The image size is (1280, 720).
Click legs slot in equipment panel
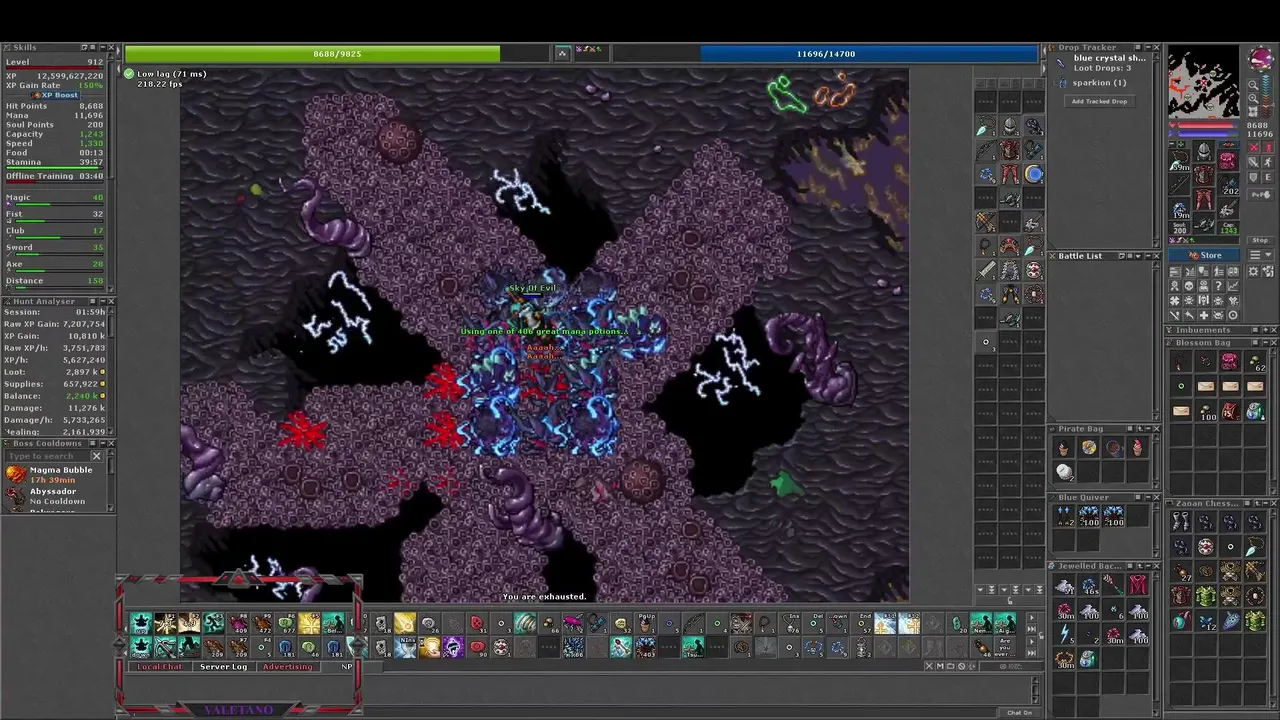point(1203,197)
